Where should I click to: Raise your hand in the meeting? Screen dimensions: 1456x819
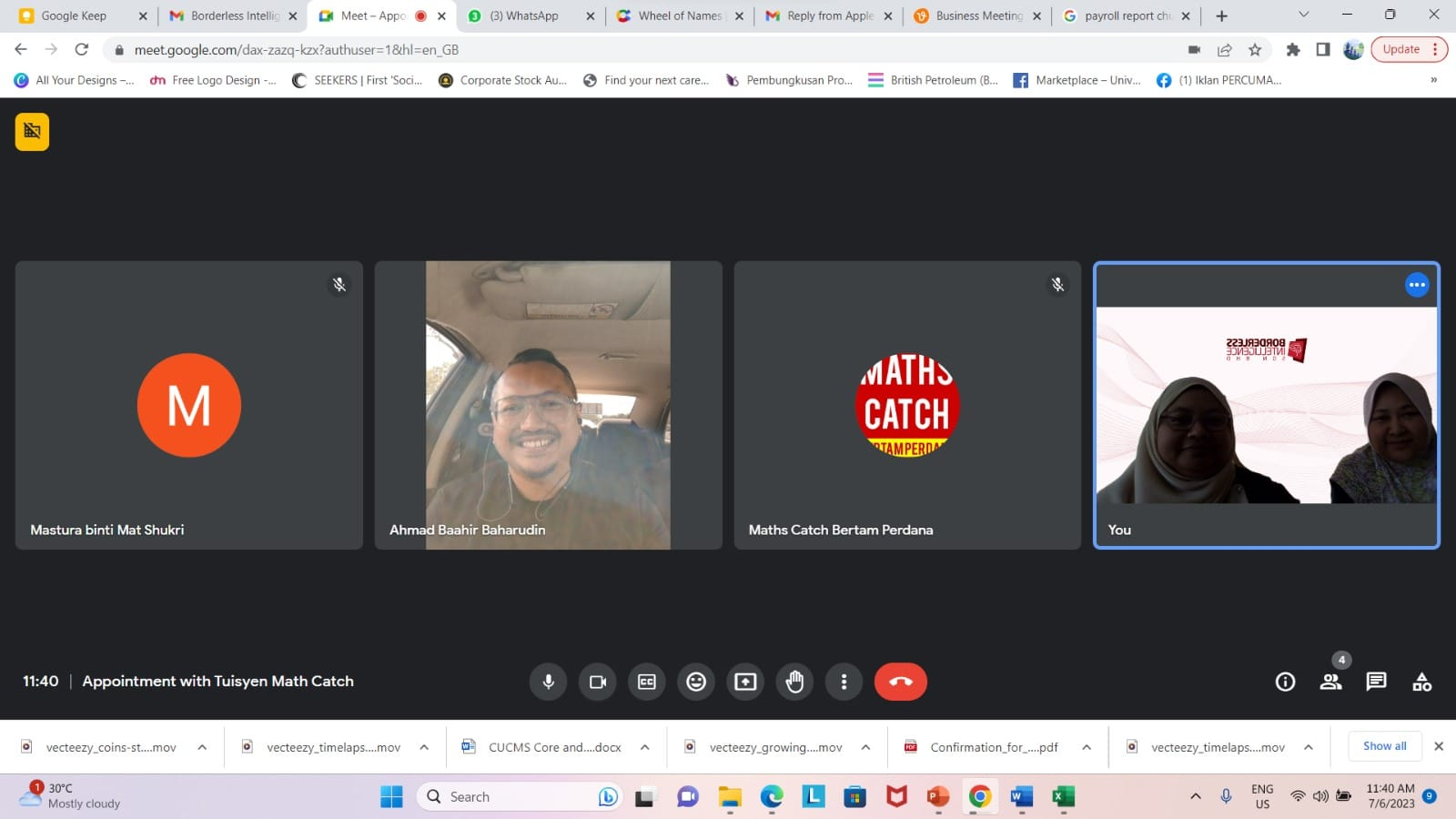(794, 682)
